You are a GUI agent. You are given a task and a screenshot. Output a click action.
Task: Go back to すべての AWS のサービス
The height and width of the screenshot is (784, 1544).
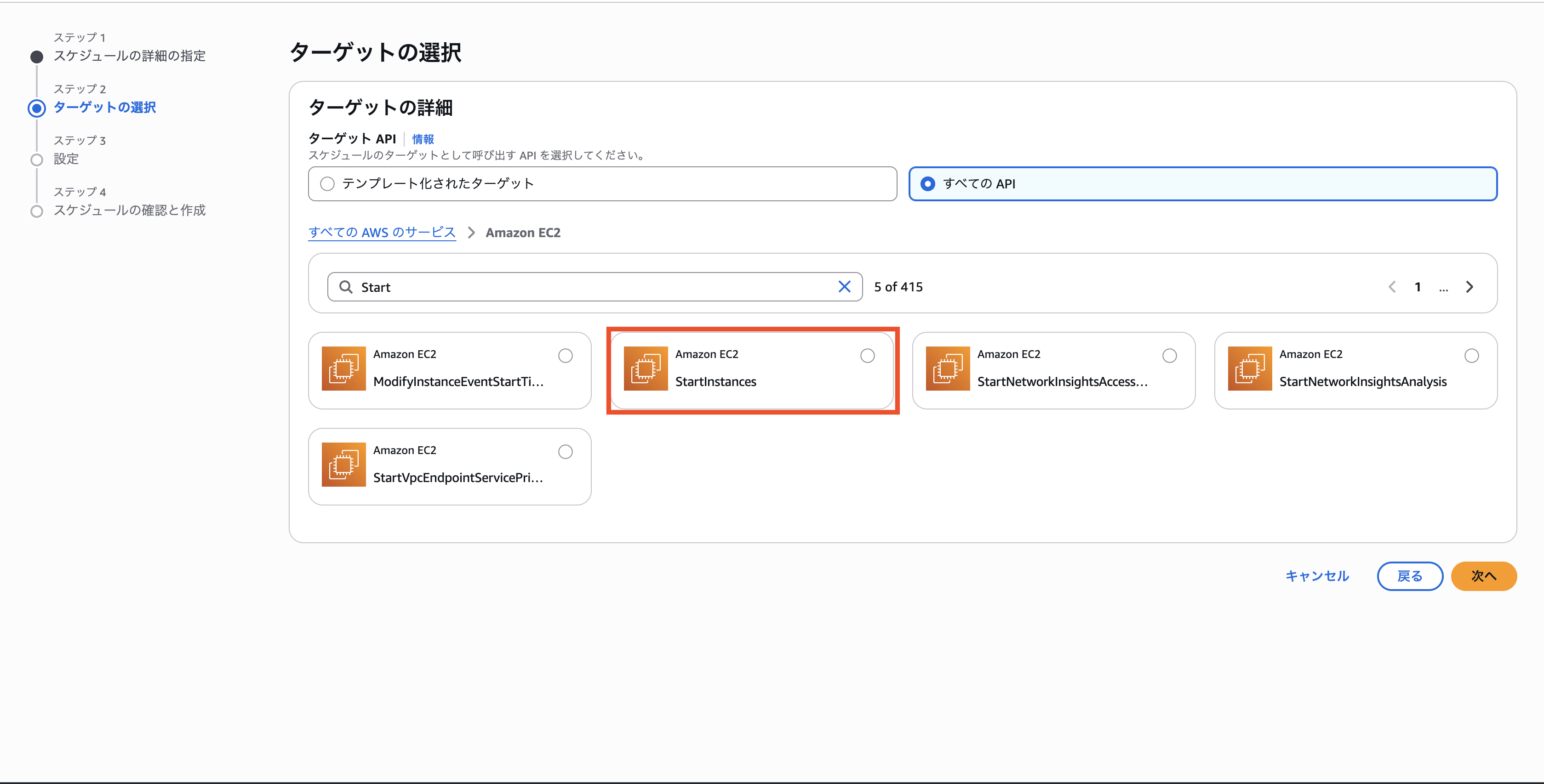[382, 233]
